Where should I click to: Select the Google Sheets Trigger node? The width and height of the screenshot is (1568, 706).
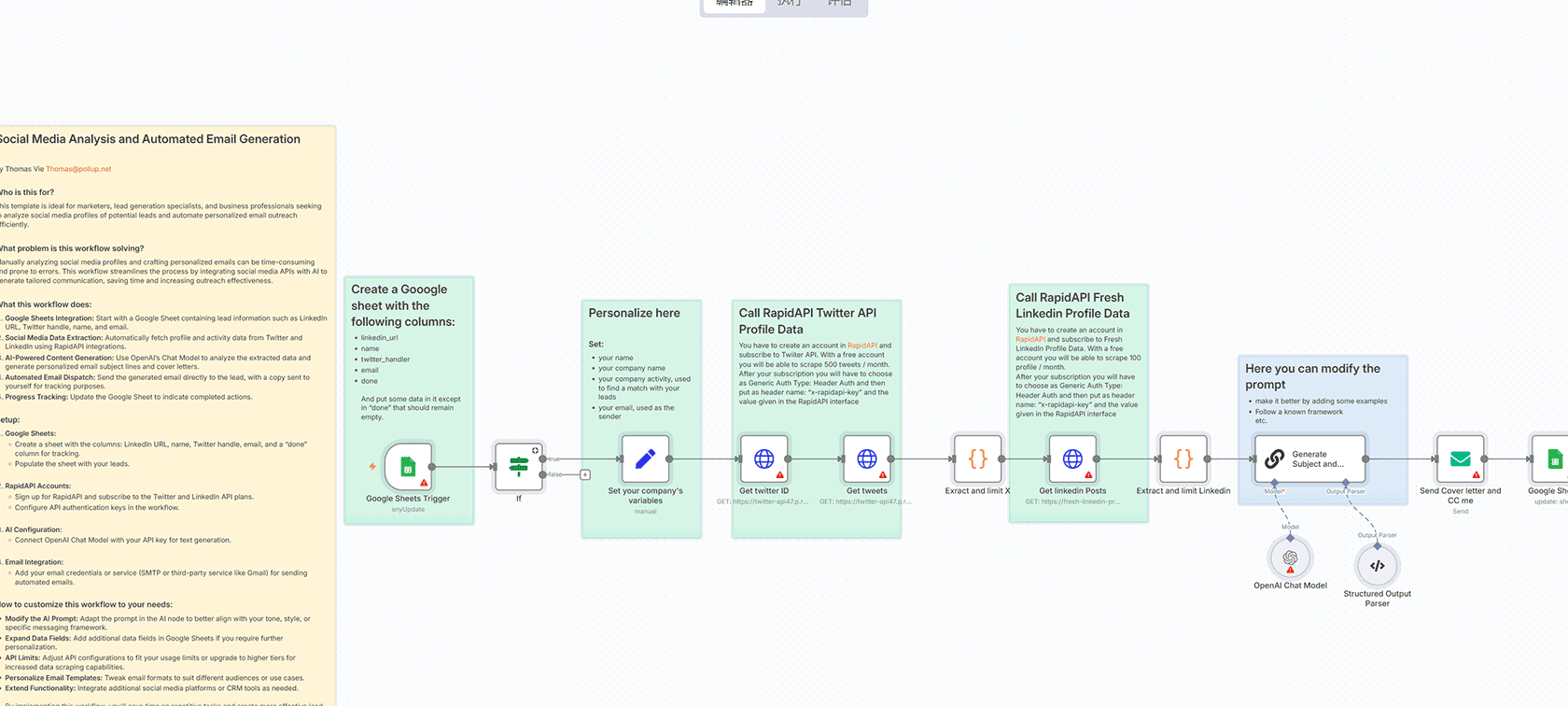408,466
